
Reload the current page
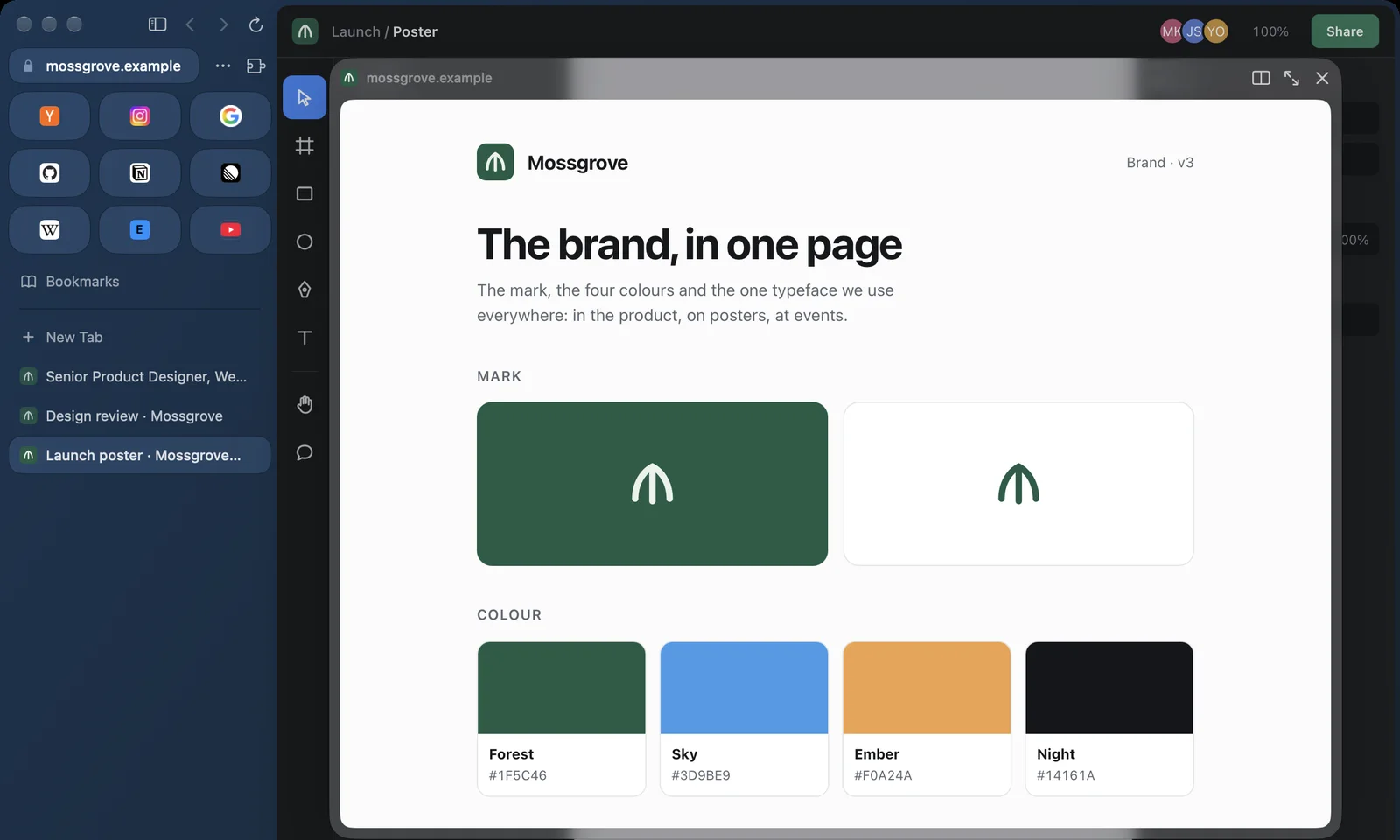(x=255, y=24)
